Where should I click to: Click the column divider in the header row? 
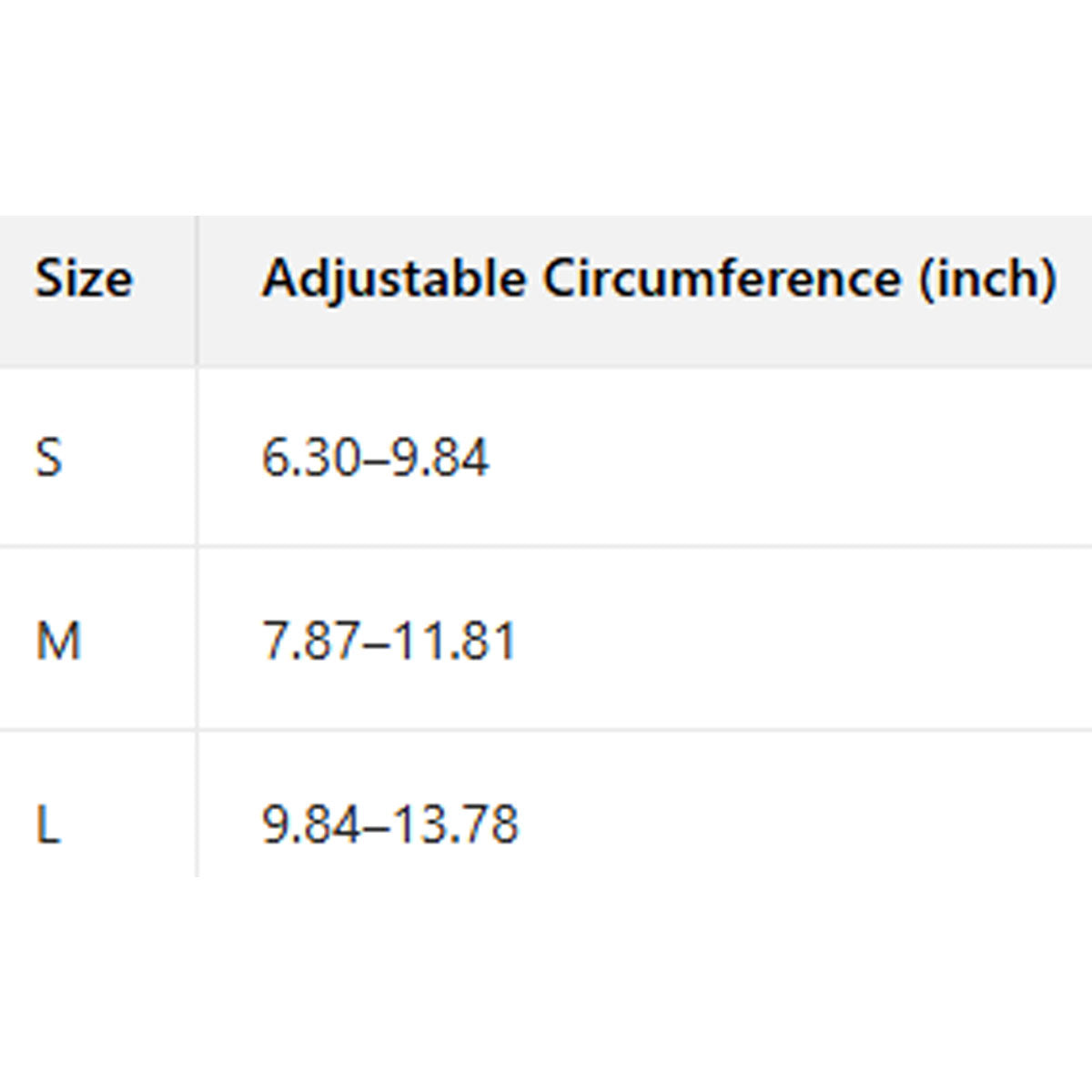pos(197,291)
